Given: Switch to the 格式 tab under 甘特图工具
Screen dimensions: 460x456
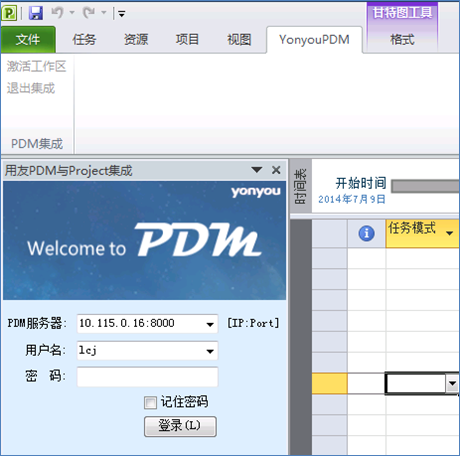Looking at the screenshot, I should pyautogui.click(x=402, y=40).
